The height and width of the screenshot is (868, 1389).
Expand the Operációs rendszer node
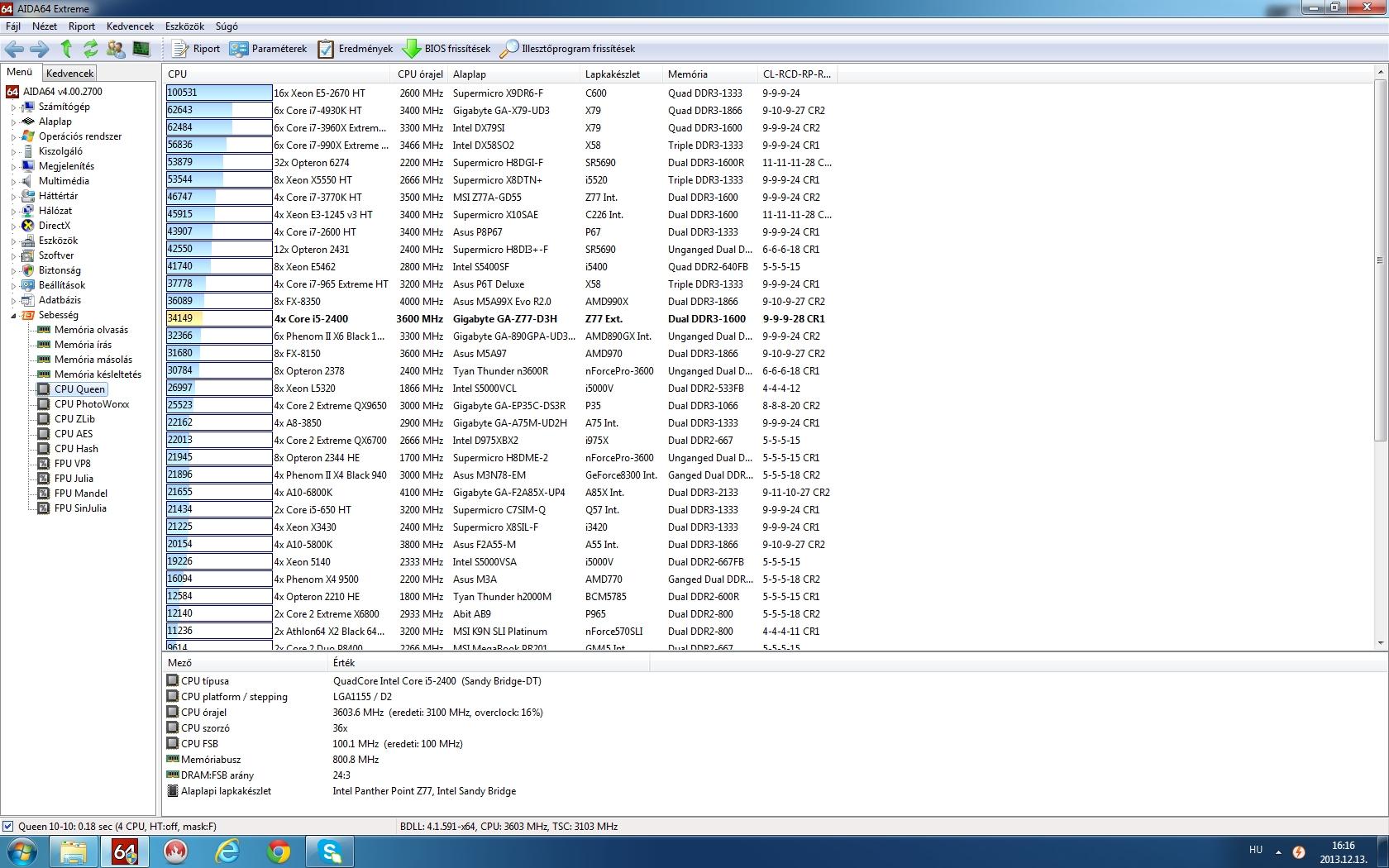click(13, 136)
